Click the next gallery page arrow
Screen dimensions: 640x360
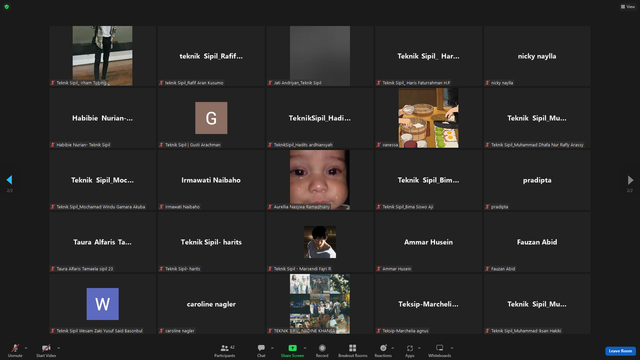coord(630,180)
